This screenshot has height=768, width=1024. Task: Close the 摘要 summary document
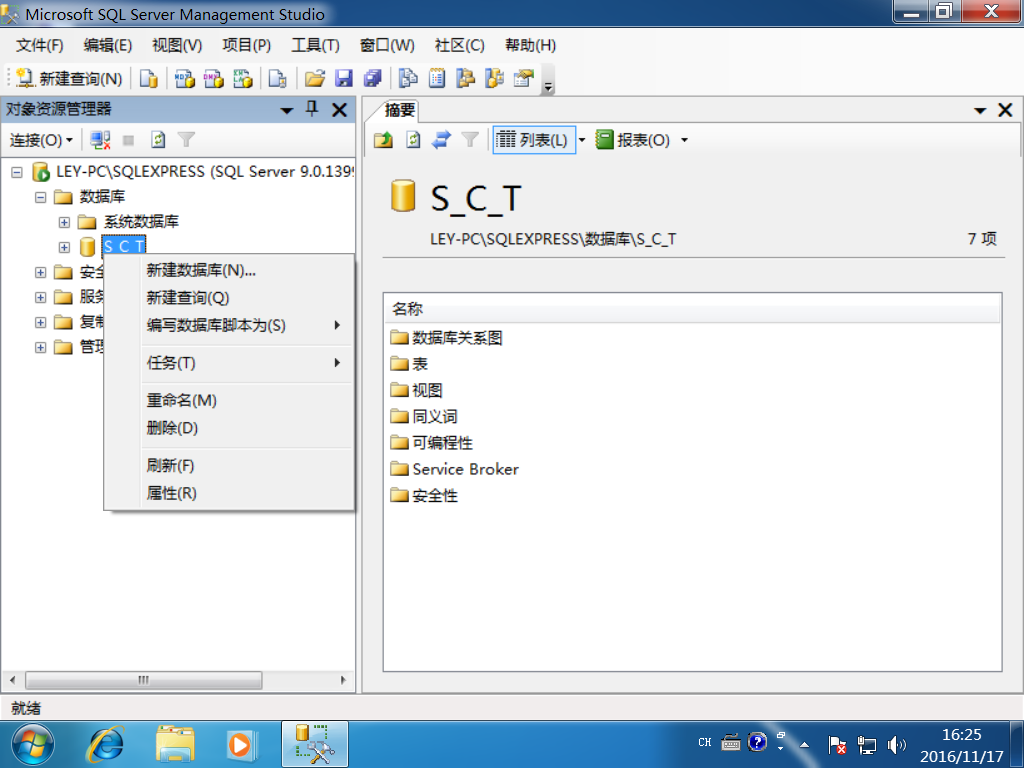pos(1006,110)
